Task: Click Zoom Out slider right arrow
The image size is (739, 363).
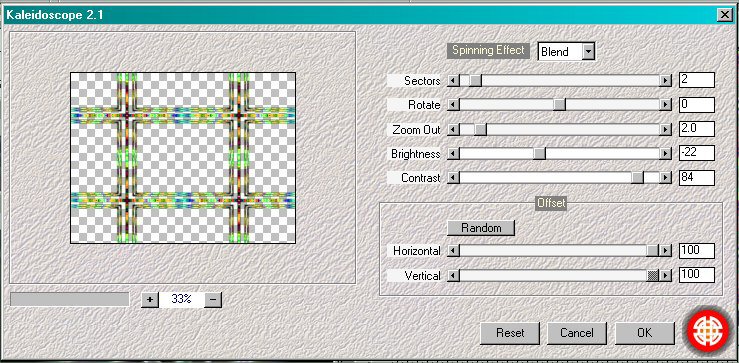Action: click(665, 129)
